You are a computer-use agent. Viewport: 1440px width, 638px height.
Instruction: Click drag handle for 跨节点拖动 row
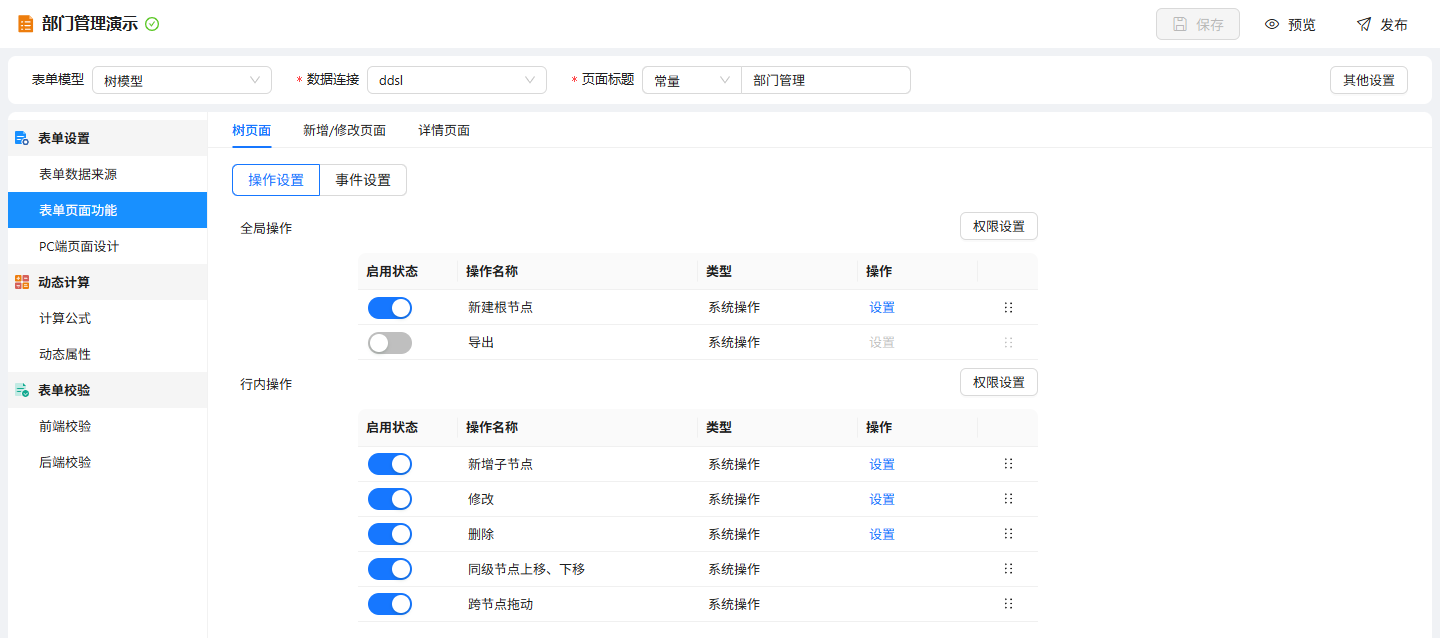pyautogui.click(x=1008, y=604)
